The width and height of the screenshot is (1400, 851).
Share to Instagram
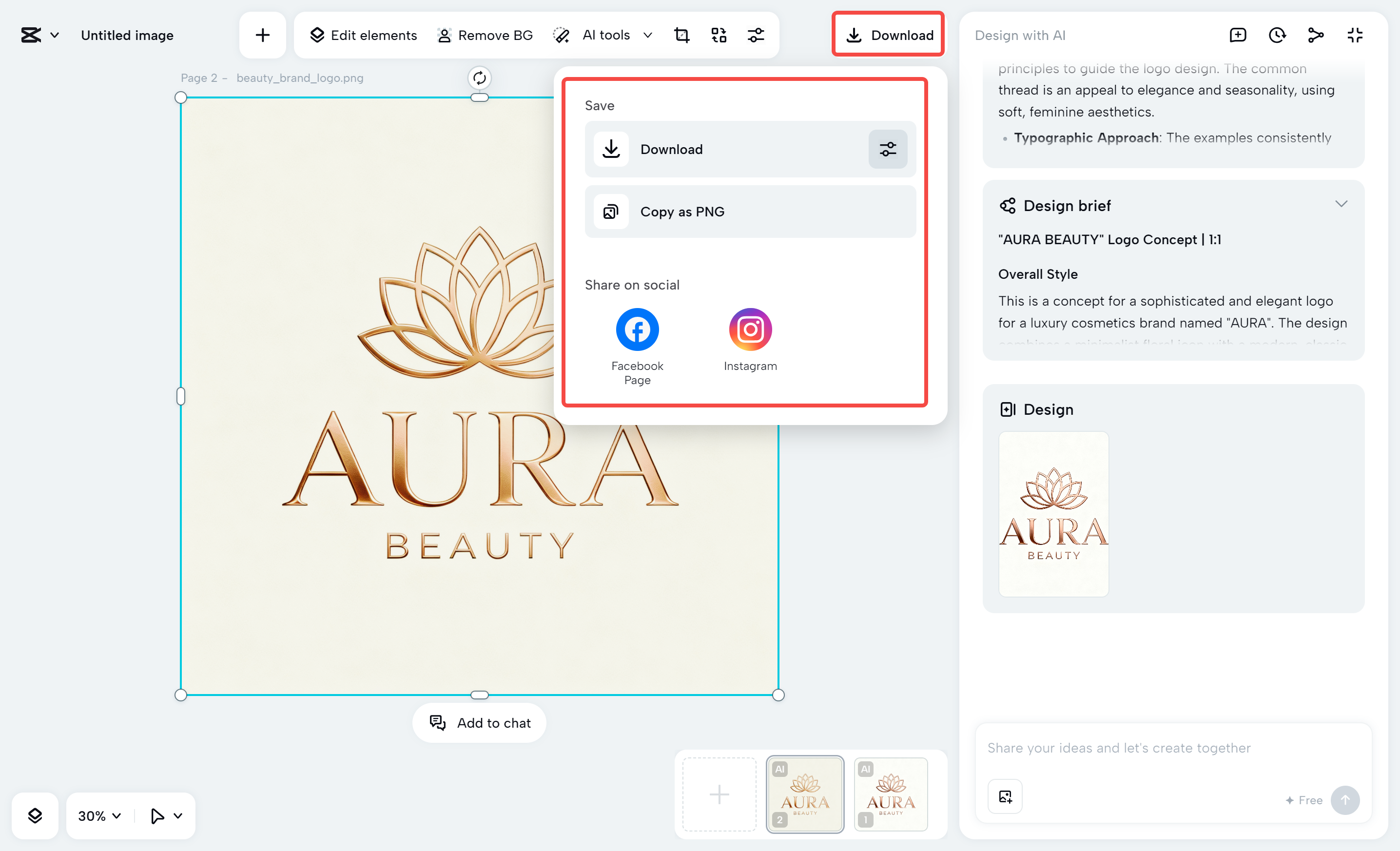[750, 329]
